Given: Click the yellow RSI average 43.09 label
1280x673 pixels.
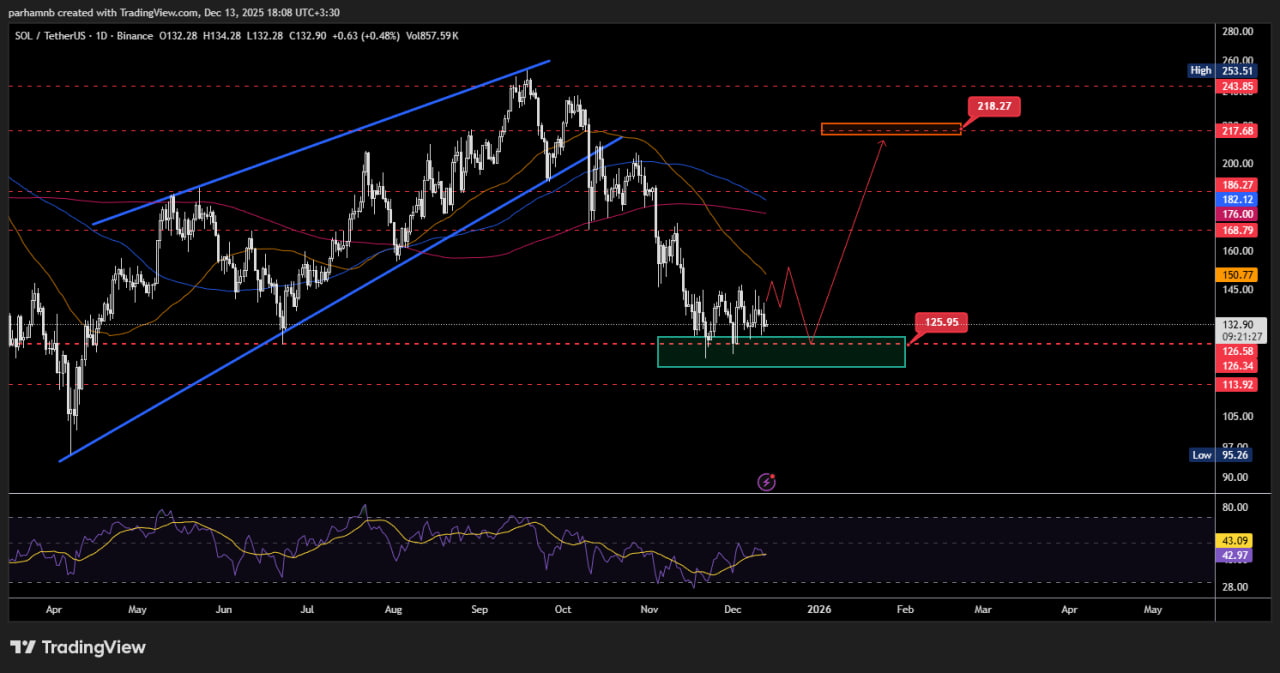Looking at the screenshot, I should [x=1235, y=542].
